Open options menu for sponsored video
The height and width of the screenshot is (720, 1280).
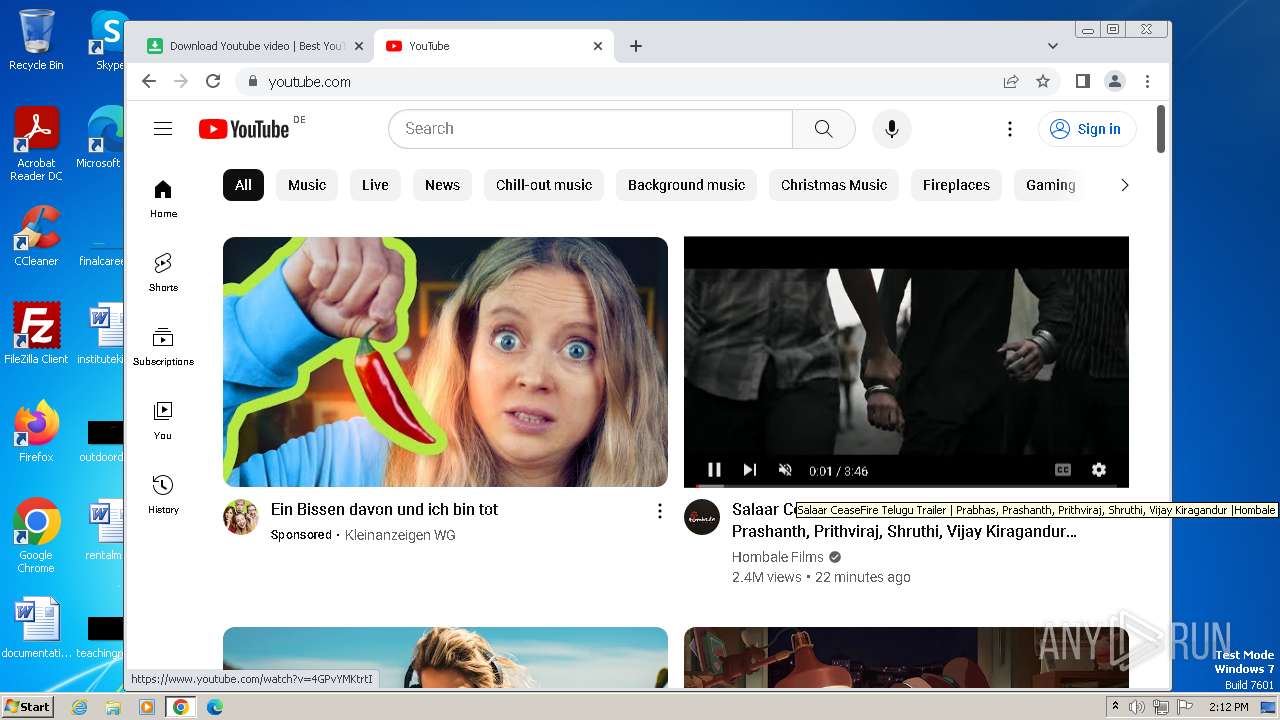point(659,511)
